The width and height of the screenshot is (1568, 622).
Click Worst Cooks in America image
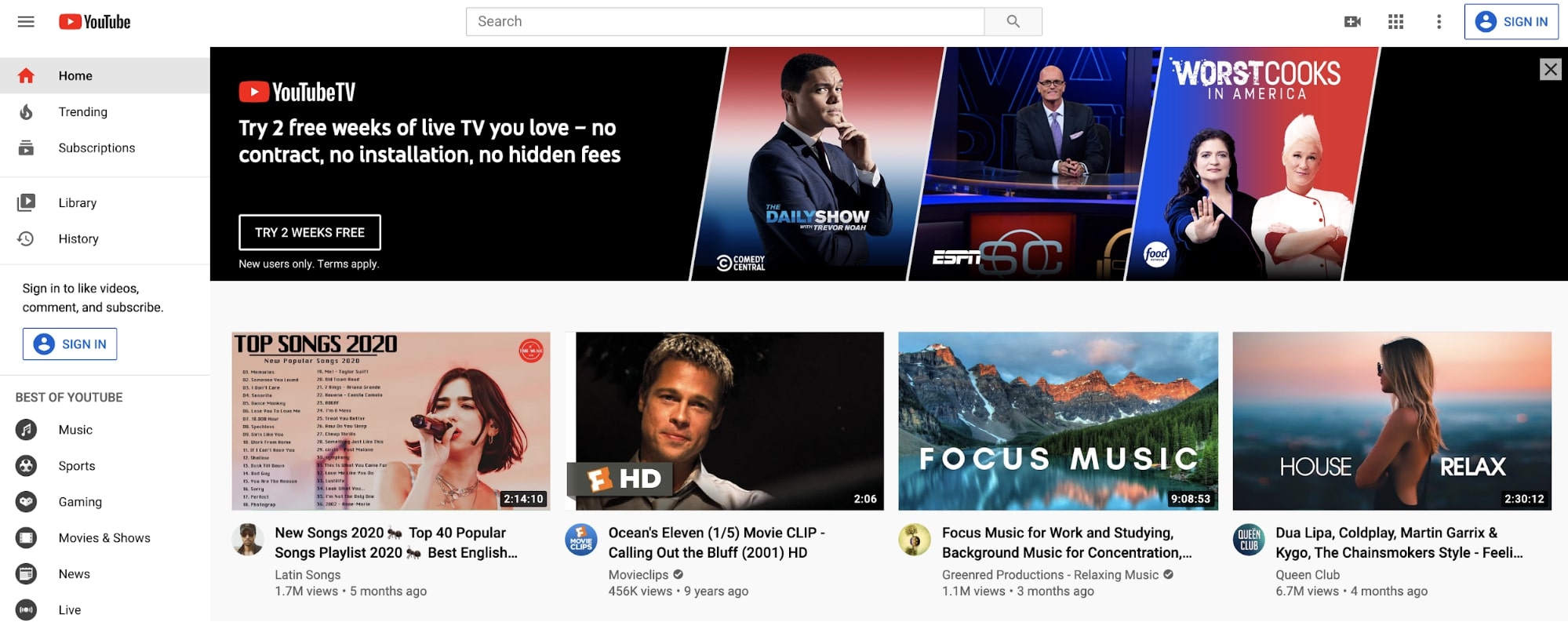(x=1253, y=164)
